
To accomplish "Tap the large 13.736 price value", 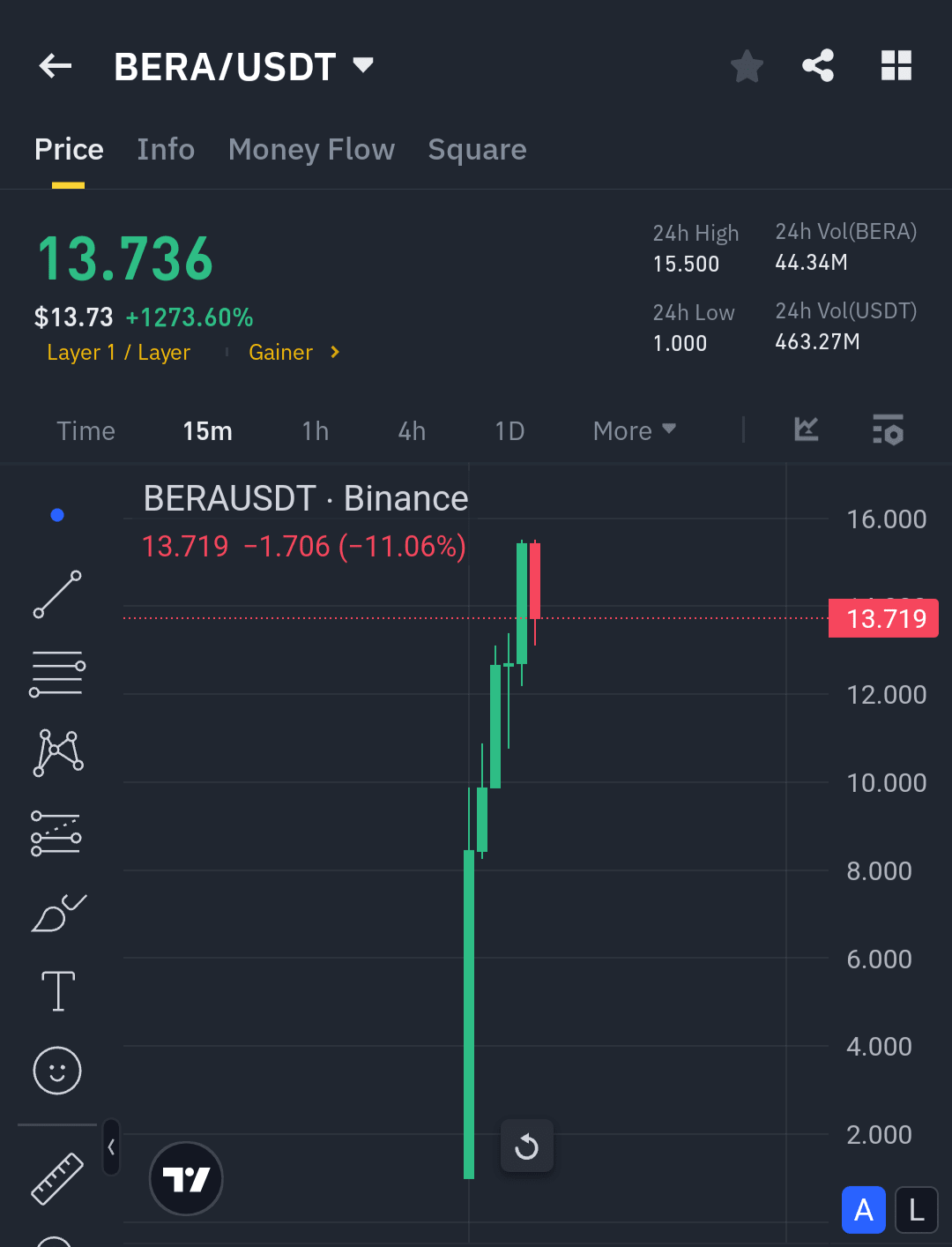I will click(125, 259).
